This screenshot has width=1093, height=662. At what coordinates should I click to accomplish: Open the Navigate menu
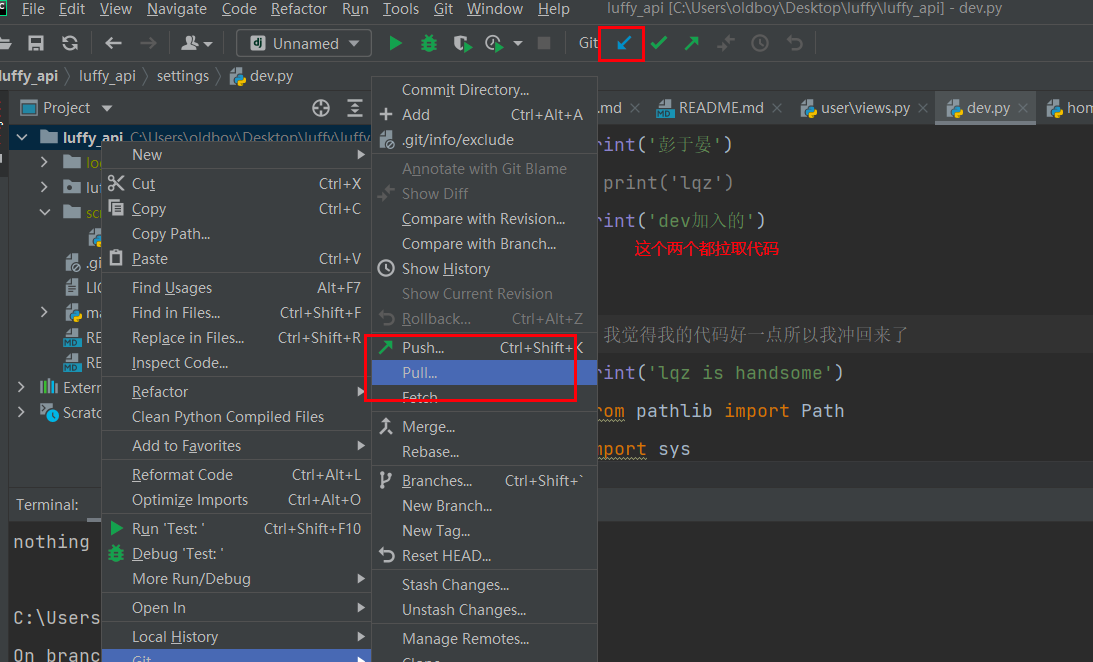pos(177,9)
